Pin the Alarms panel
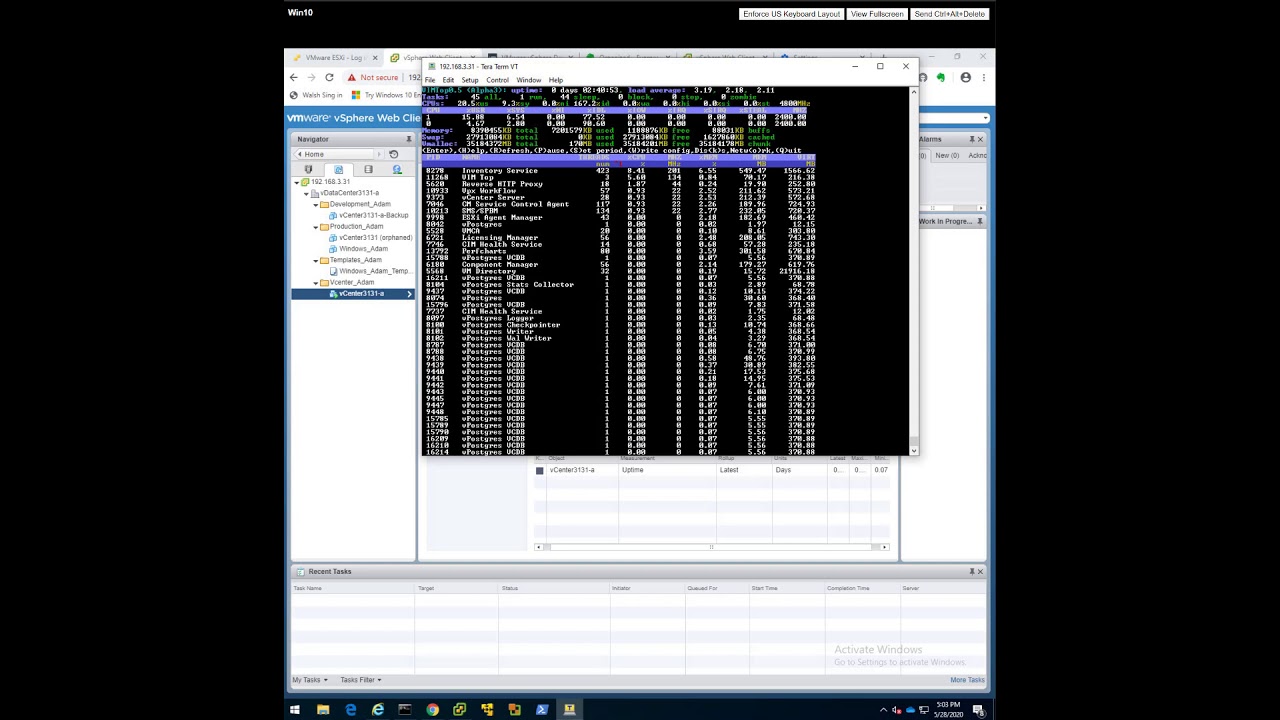 tap(971, 139)
